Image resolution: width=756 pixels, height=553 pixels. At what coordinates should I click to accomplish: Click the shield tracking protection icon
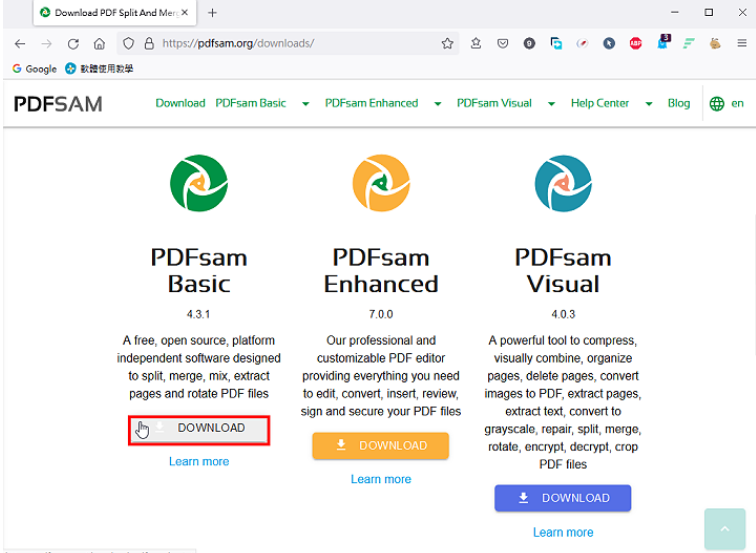click(128, 43)
